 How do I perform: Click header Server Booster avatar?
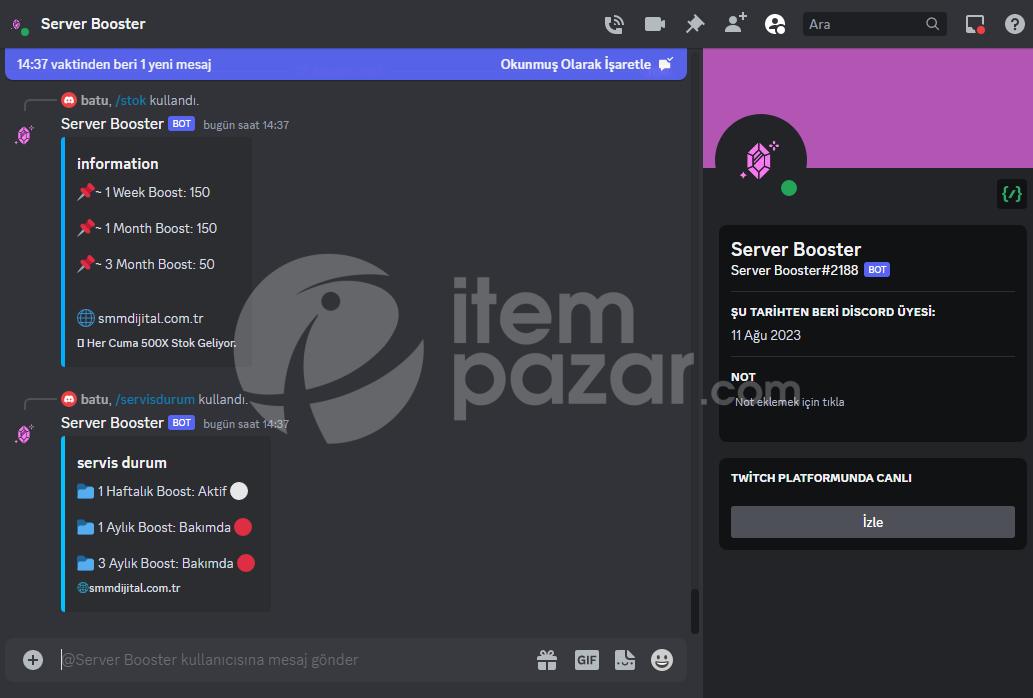point(20,26)
